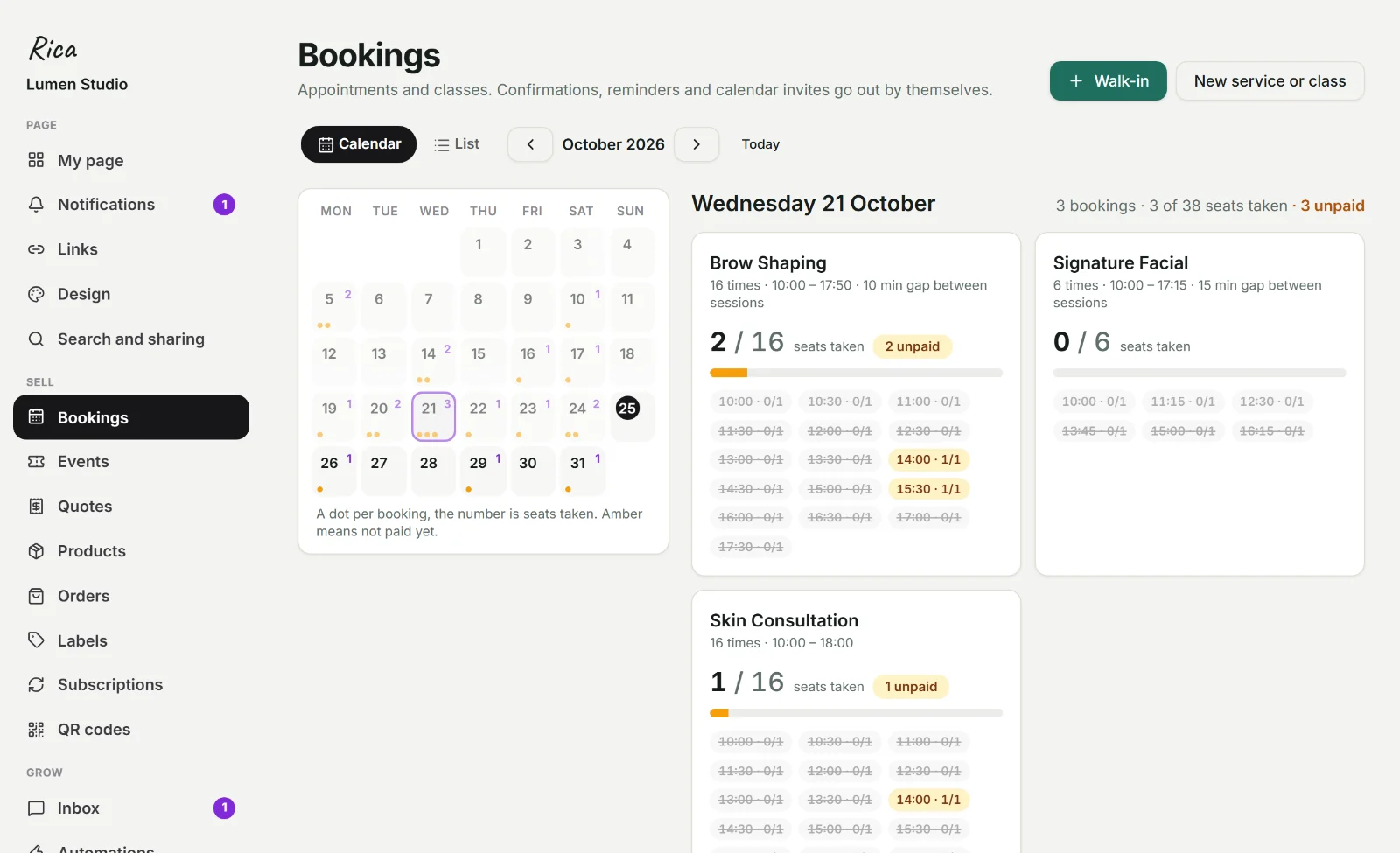Click the Events ticket icon

tap(36, 462)
